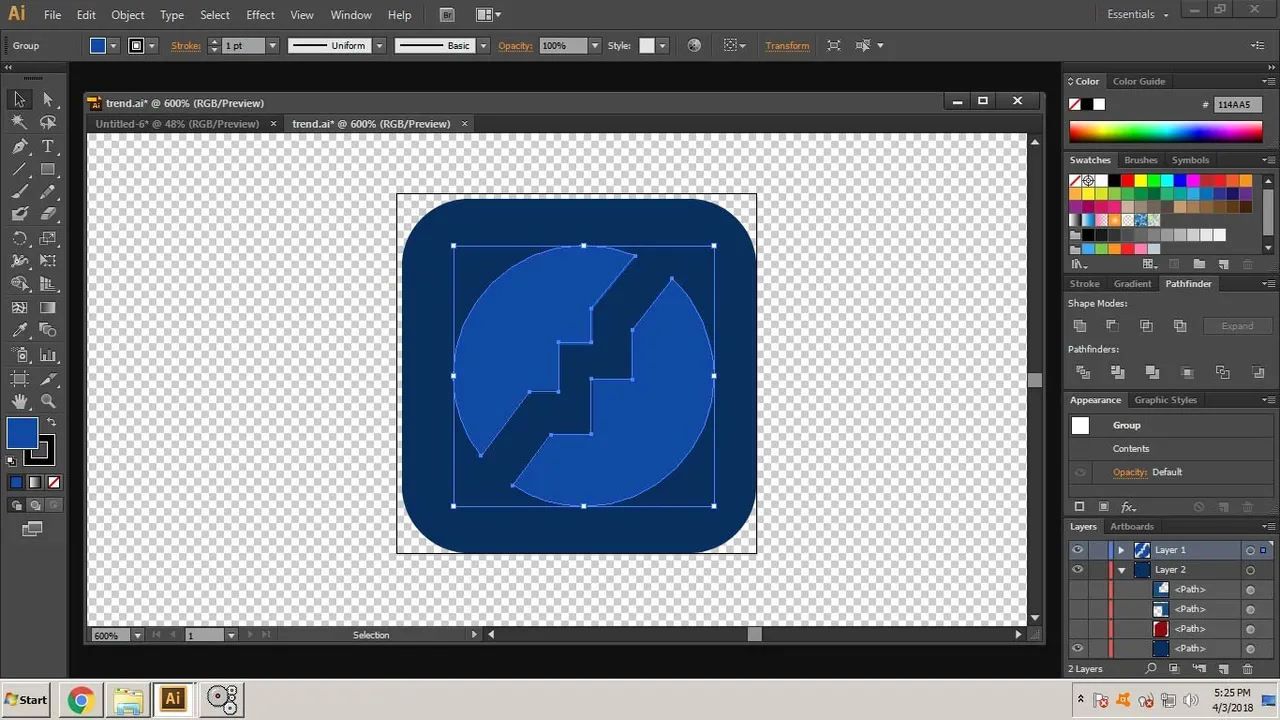Toggle visibility of Layer 2
1280x720 pixels.
coord(1077,570)
